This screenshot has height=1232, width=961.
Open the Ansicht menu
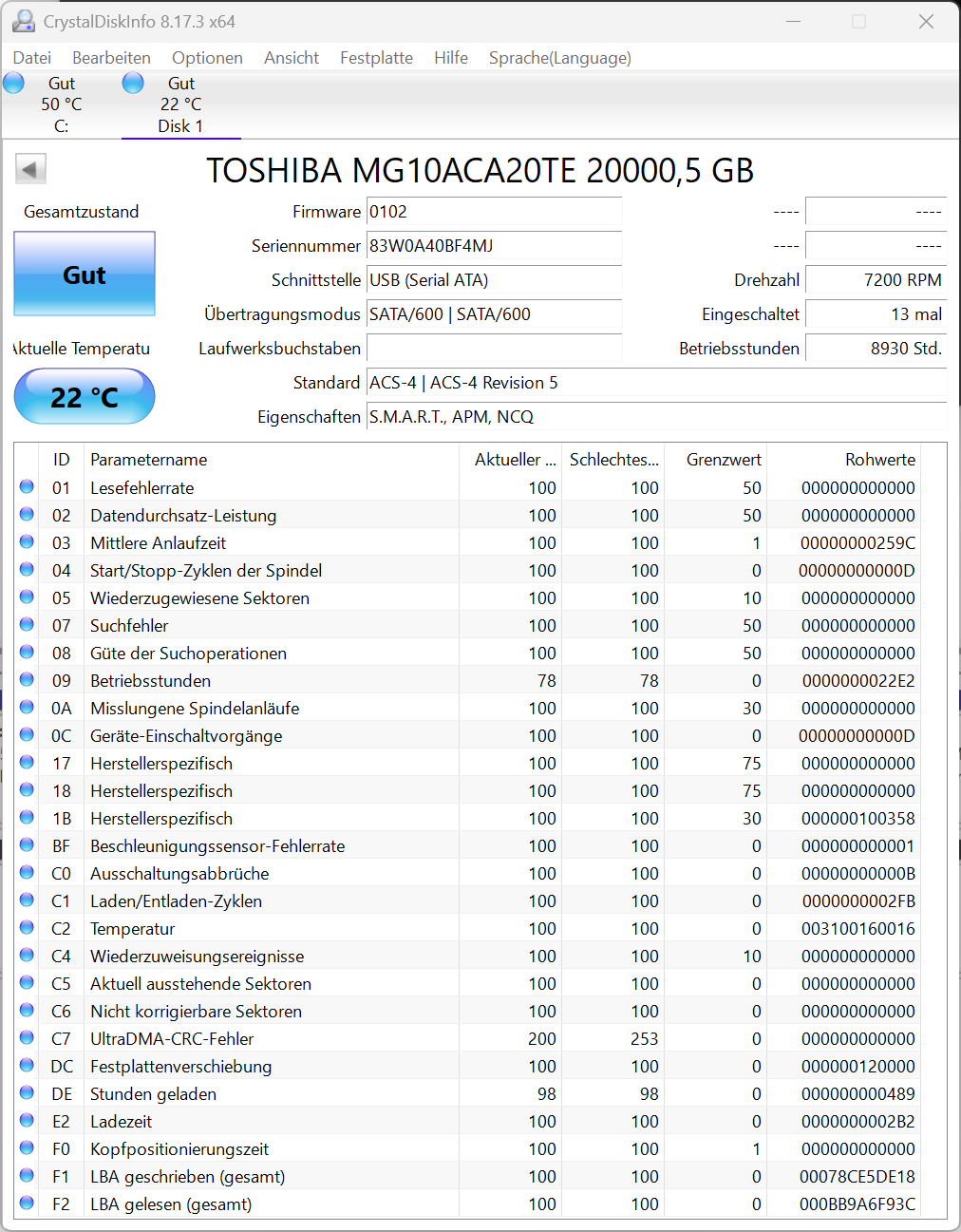coord(292,58)
